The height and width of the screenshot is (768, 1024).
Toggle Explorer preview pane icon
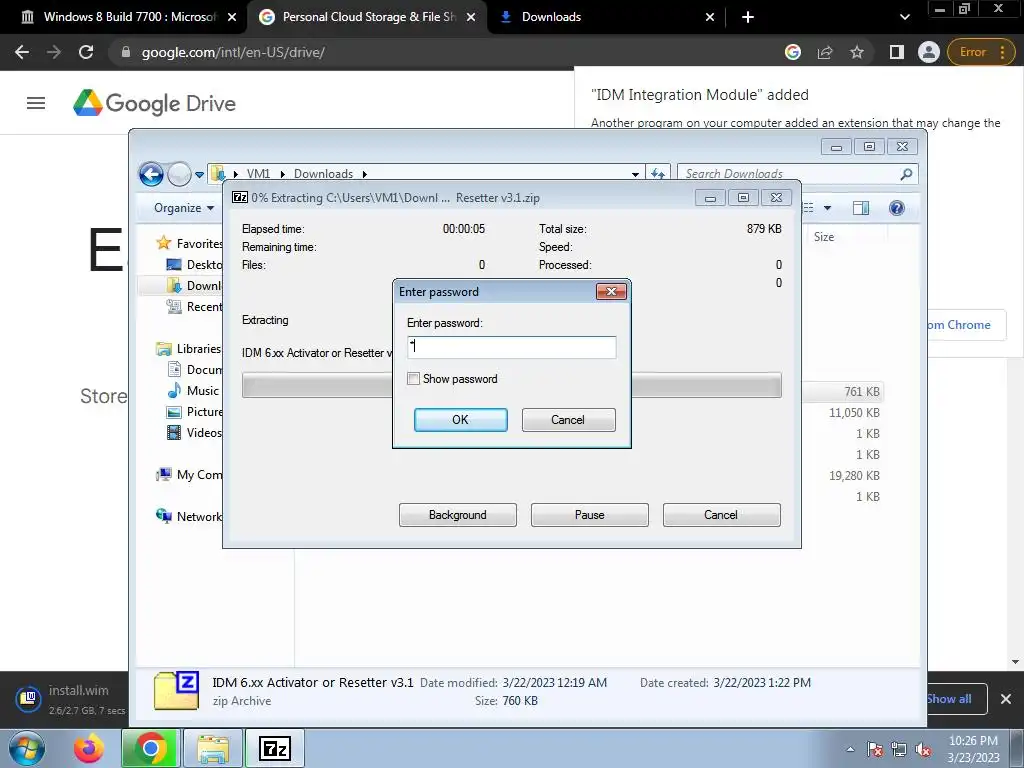coord(861,208)
